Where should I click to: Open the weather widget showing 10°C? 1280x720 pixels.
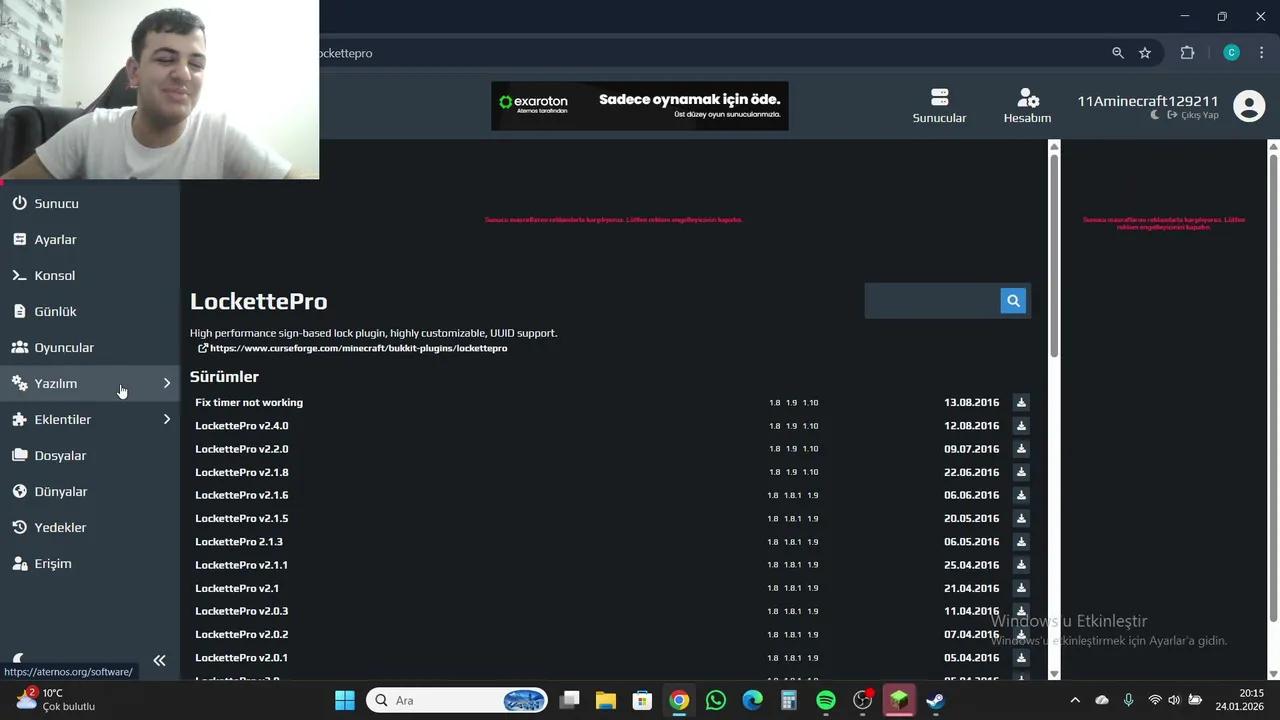pyautogui.click(x=56, y=699)
